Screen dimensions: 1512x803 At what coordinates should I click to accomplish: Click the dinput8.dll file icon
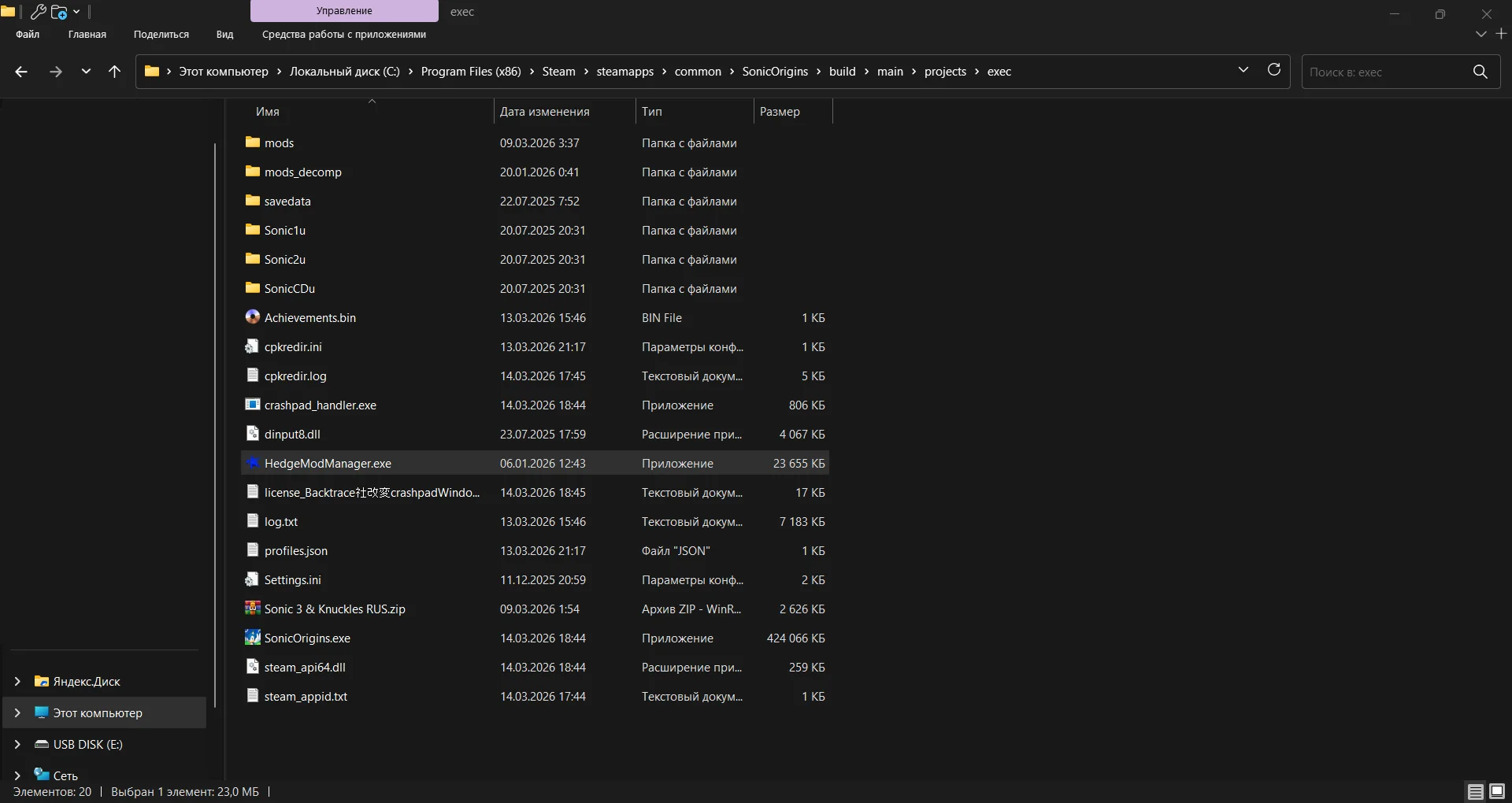click(x=252, y=434)
